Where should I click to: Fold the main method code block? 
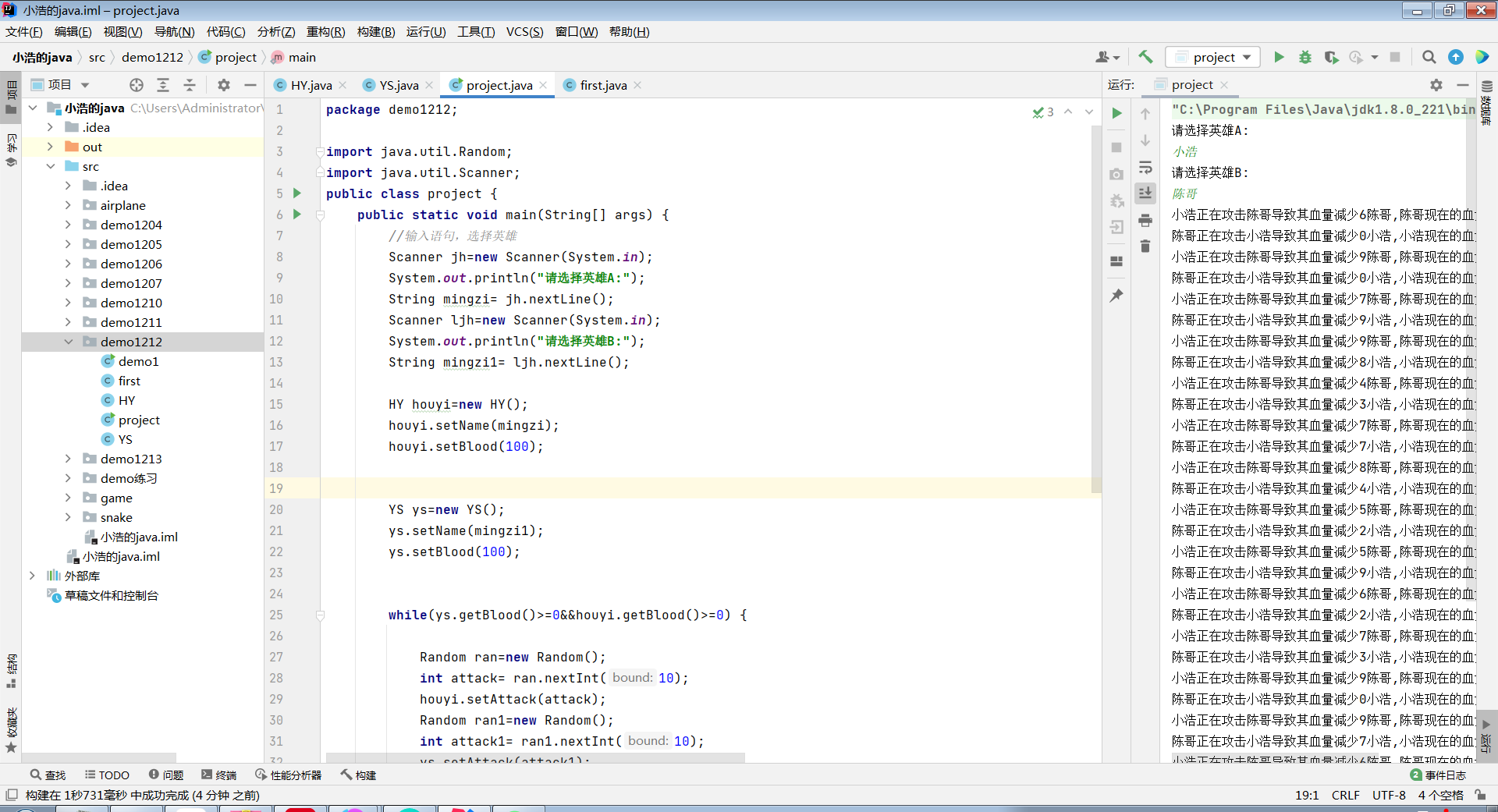pos(320,215)
